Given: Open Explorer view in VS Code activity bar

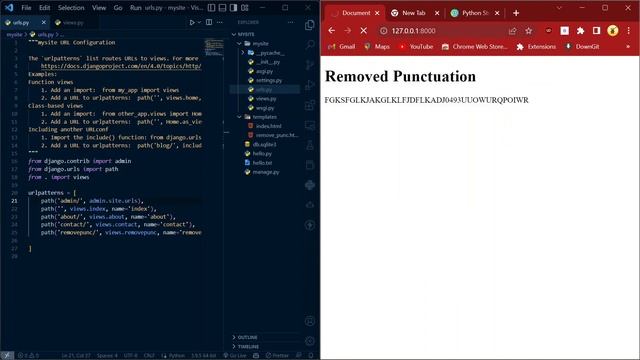Looking at the screenshot, I should [x=310, y=25].
